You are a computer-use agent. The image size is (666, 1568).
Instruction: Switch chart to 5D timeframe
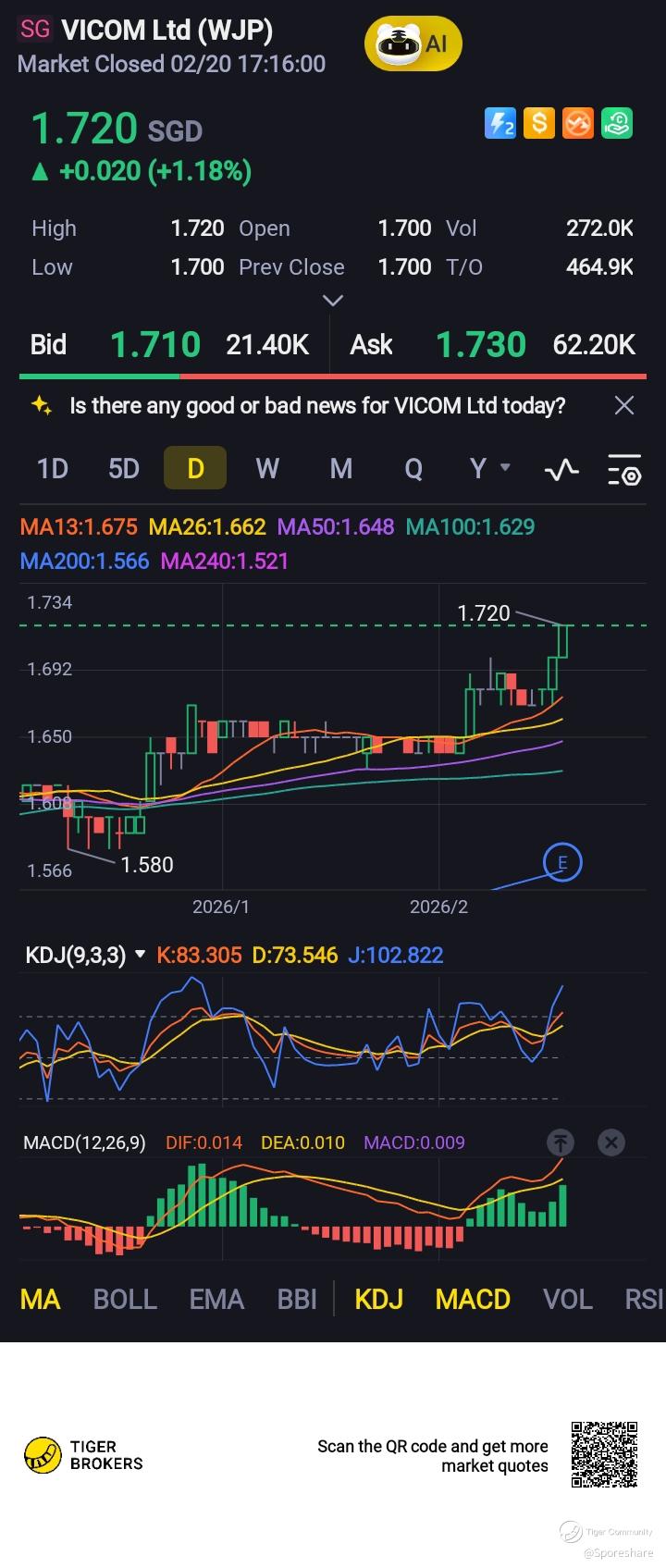coord(124,468)
